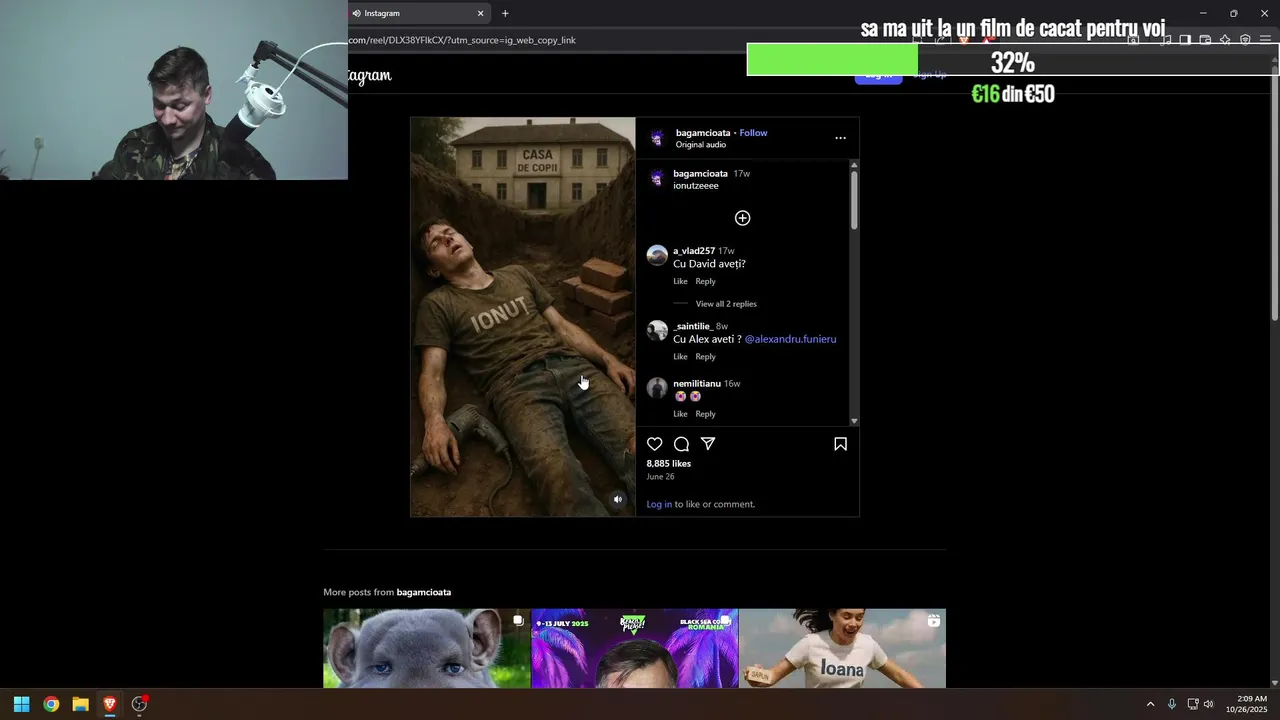This screenshot has height=720, width=1280.
Task: Open the three-dot more options menu
Action: [840, 138]
